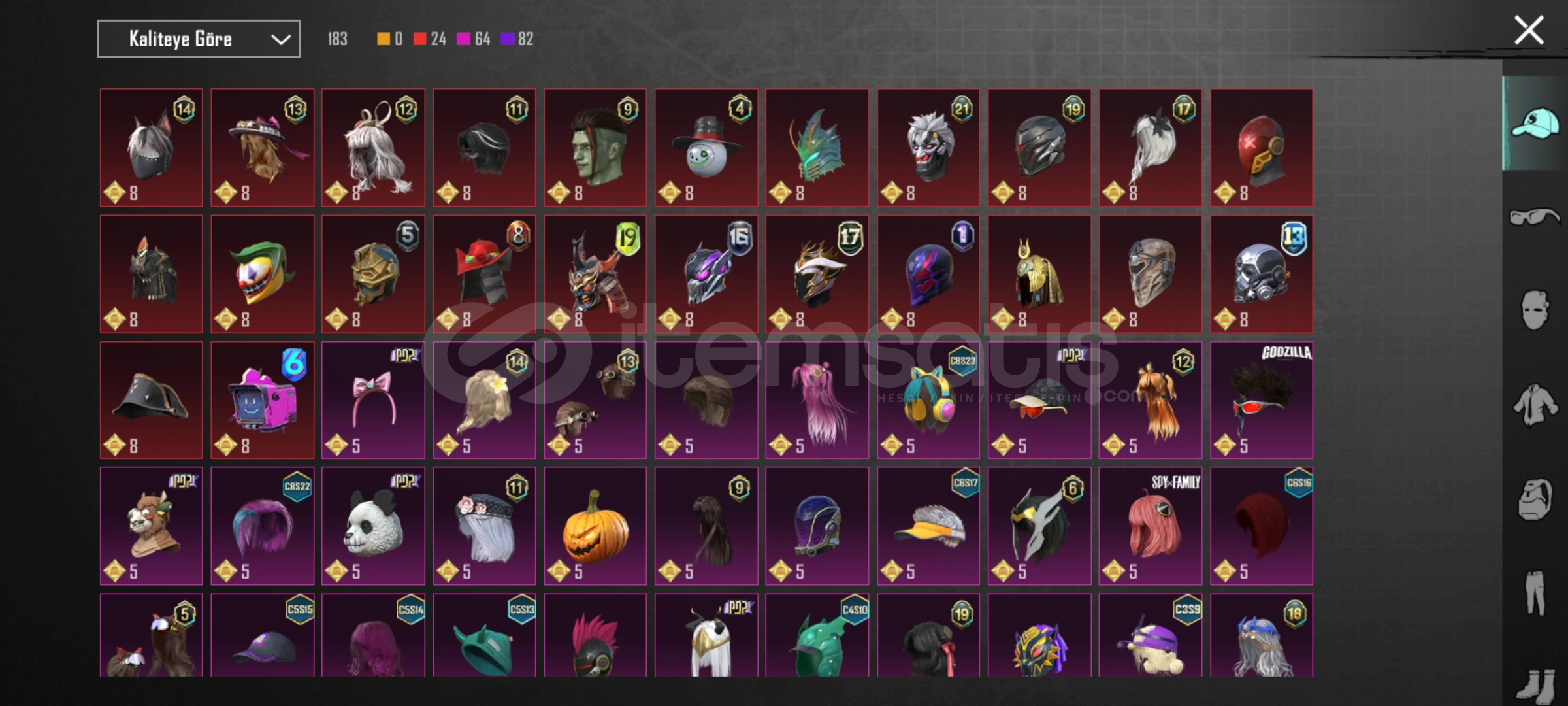Open the face mask category icon
Viewport: 1568px width, 706px height.
pyautogui.click(x=1535, y=310)
